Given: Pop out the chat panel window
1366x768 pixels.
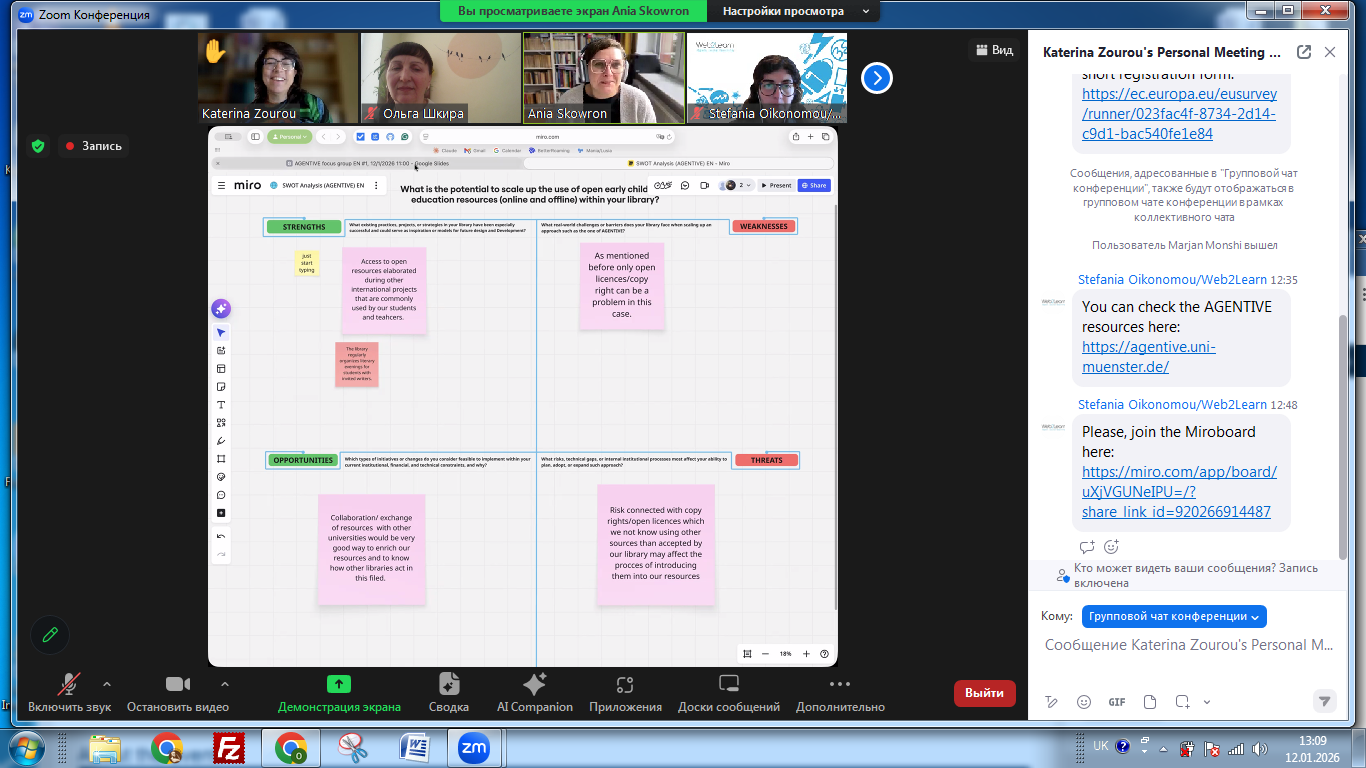Looking at the screenshot, I should pos(1303,52).
